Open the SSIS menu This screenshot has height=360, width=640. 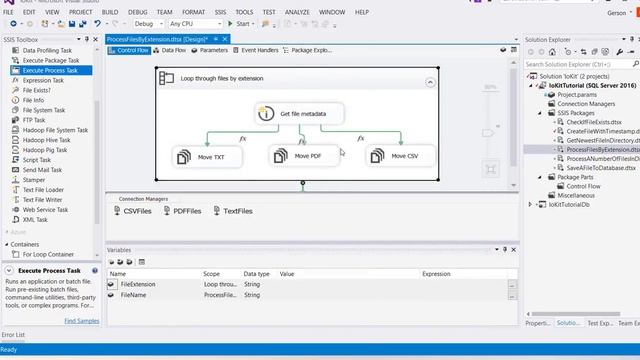[220, 12]
